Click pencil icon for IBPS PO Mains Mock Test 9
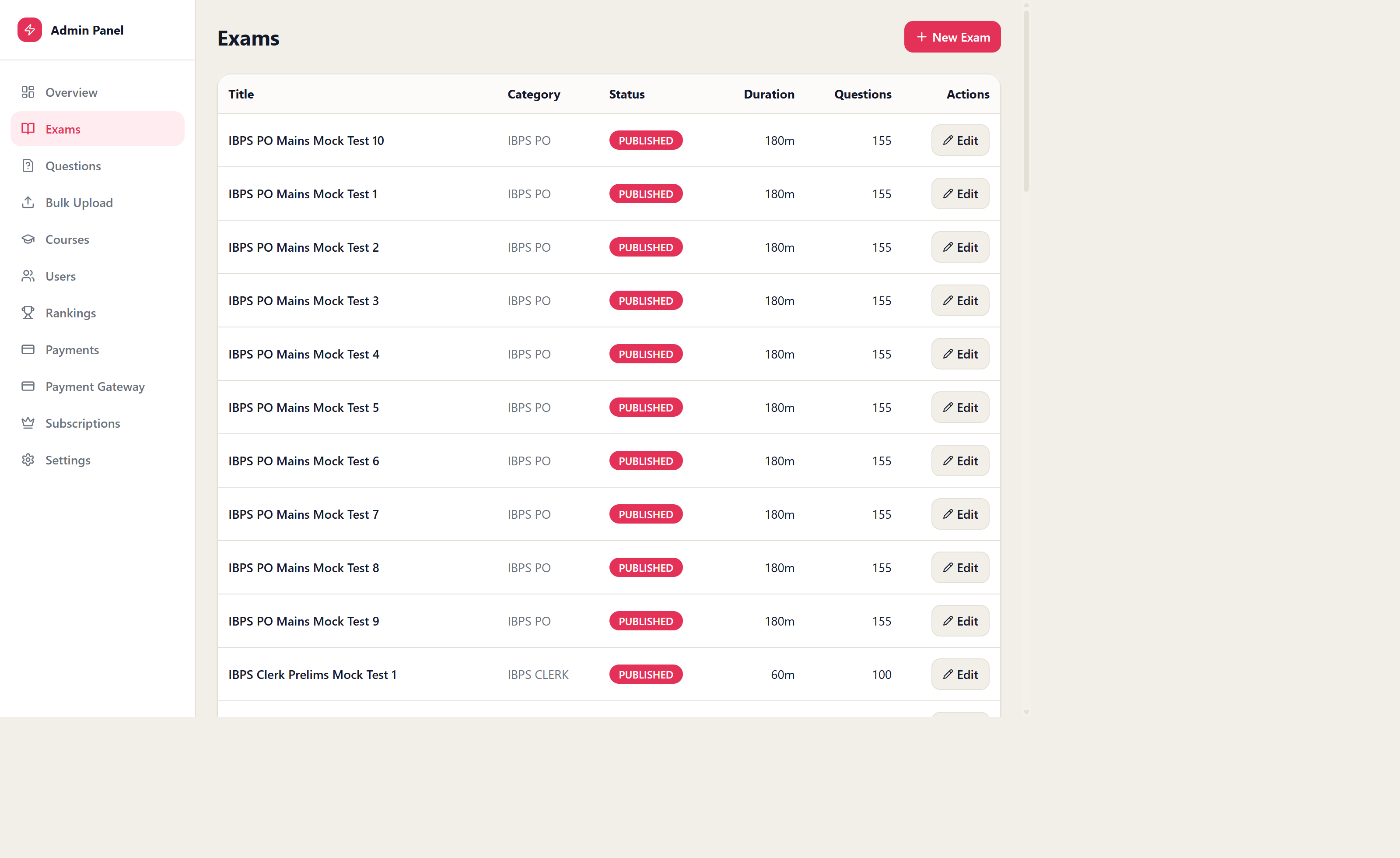1400x858 pixels. click(x=948, y=621)
